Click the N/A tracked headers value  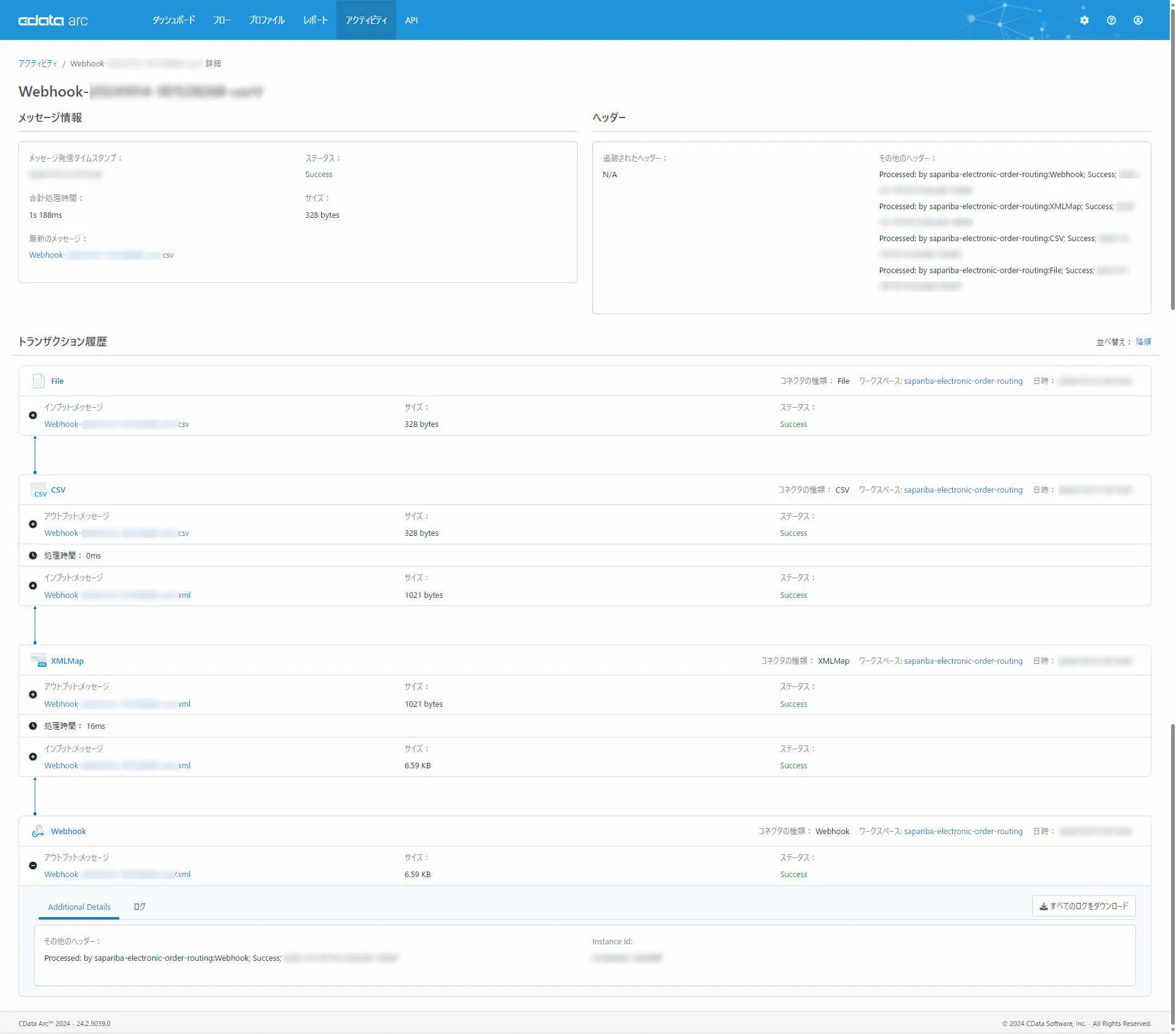click(x=610, y=174)
